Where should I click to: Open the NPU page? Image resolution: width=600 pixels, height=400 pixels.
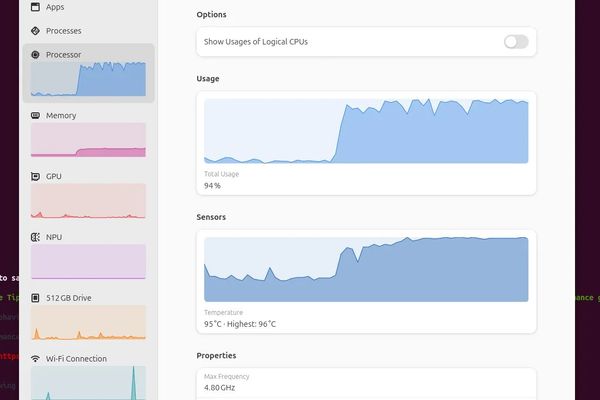click(88, 256)
